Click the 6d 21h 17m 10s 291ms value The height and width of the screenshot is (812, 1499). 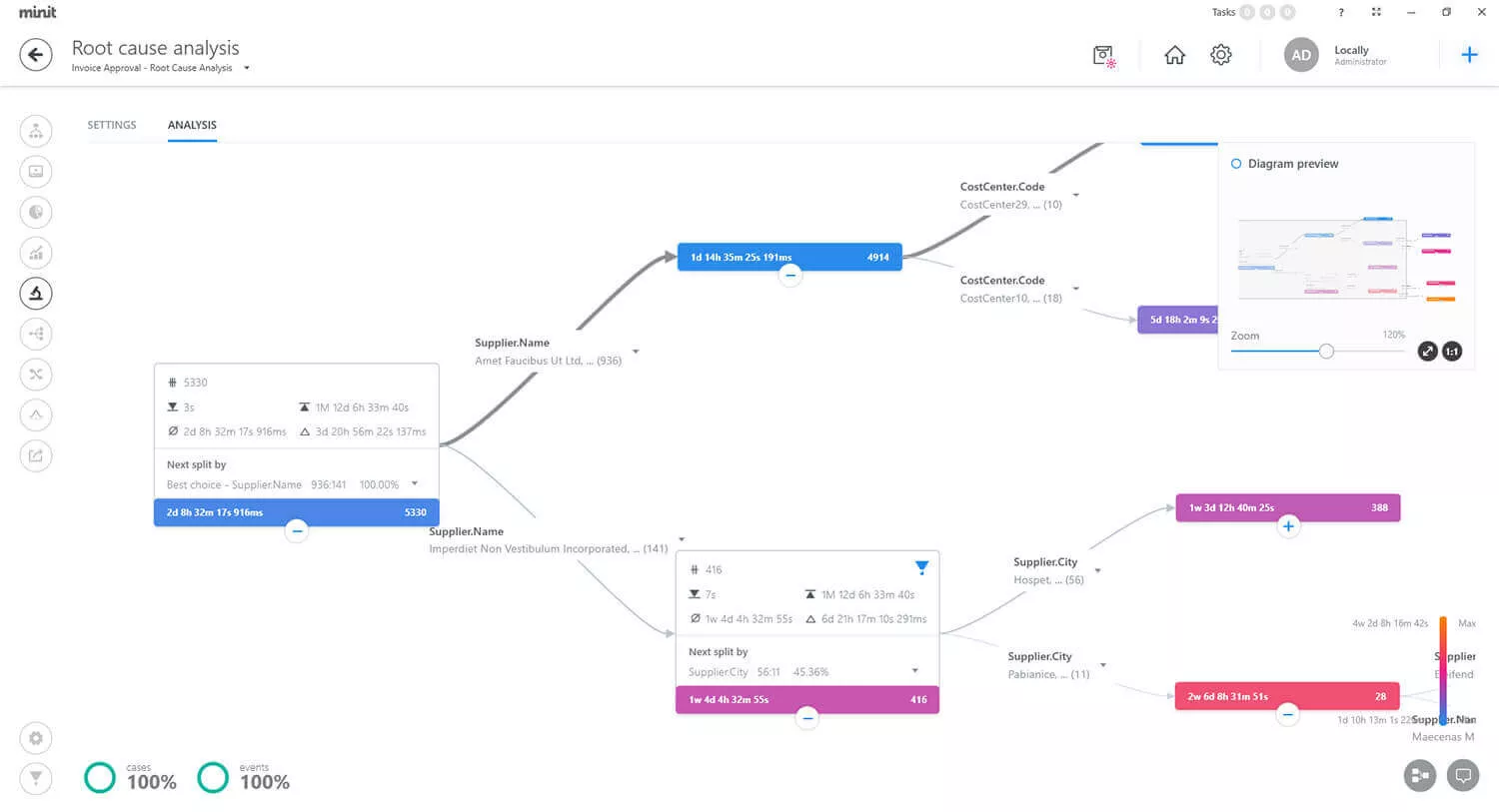[874, 619]
